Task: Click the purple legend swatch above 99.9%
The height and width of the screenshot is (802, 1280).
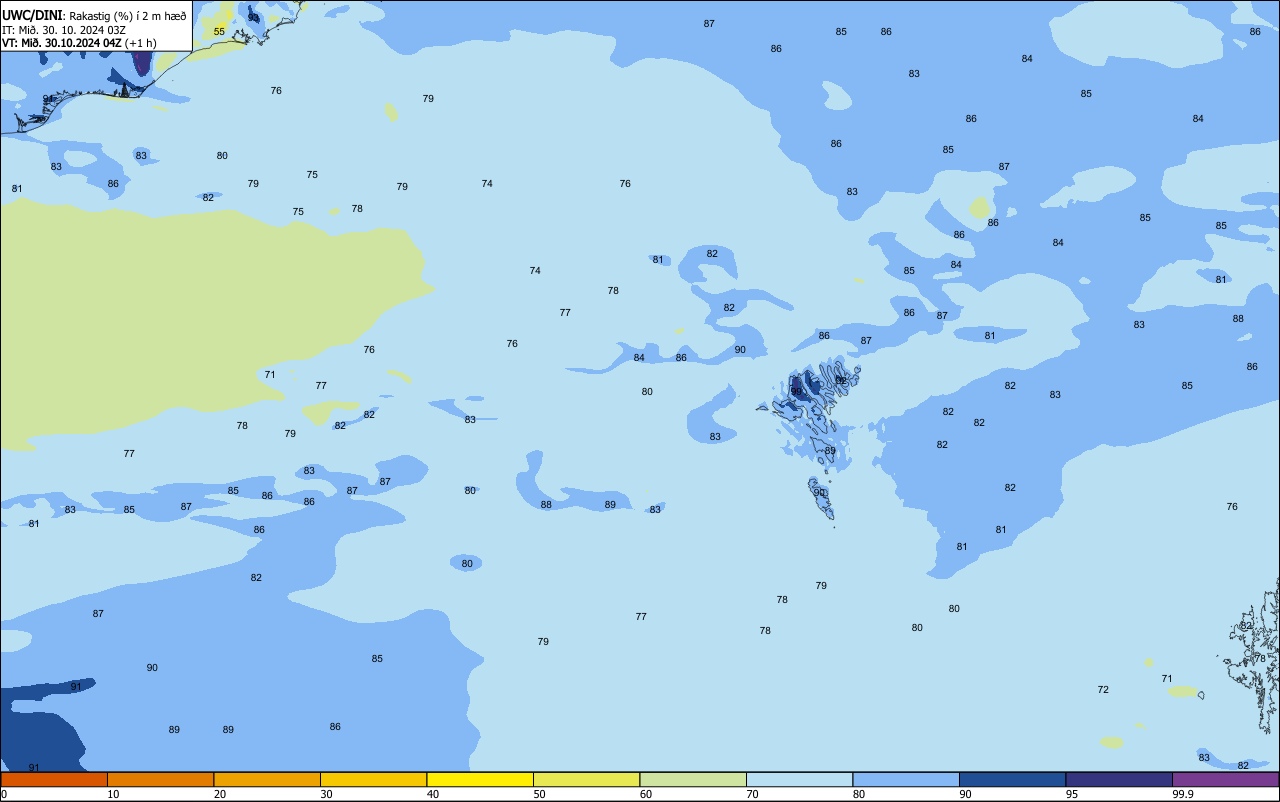Action: [x=1225, y=779]
